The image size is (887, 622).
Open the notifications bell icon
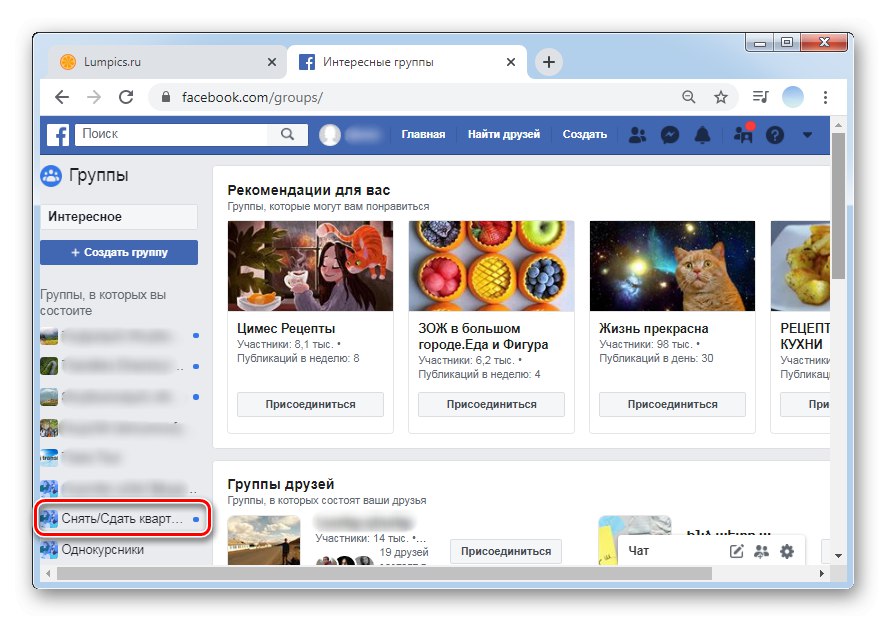pos(702,135)
